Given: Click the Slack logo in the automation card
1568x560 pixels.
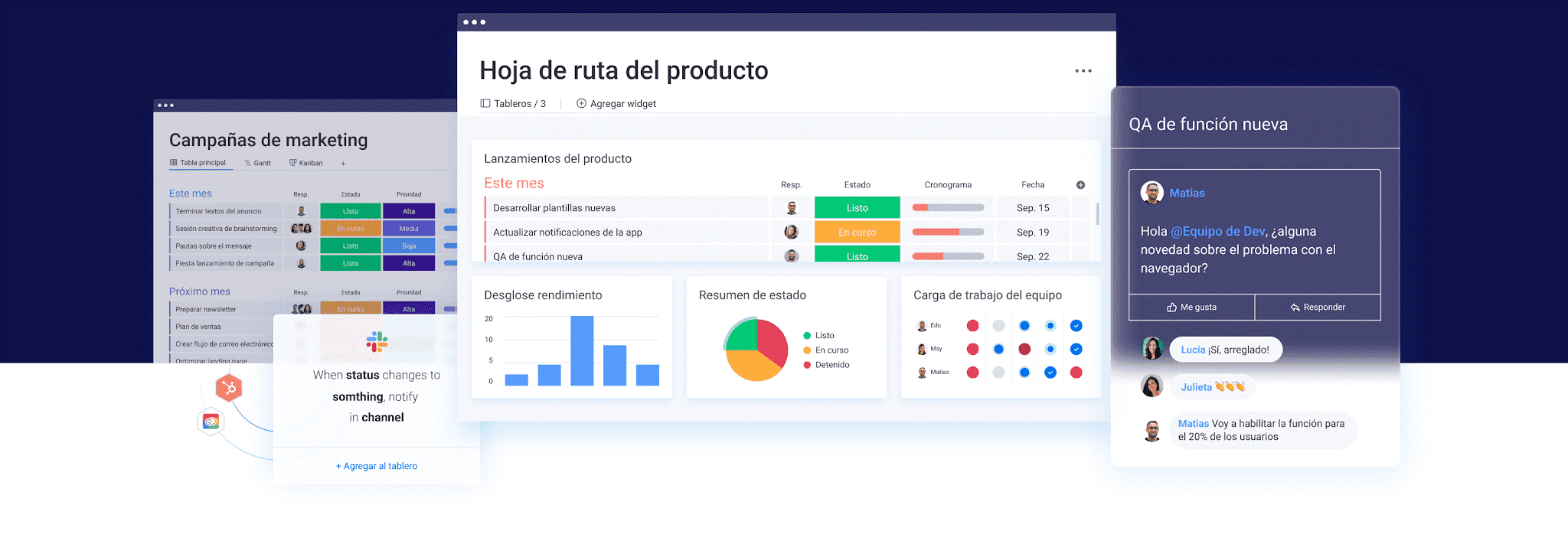Looking at the screenshot, I should click(x=377, y=342).
